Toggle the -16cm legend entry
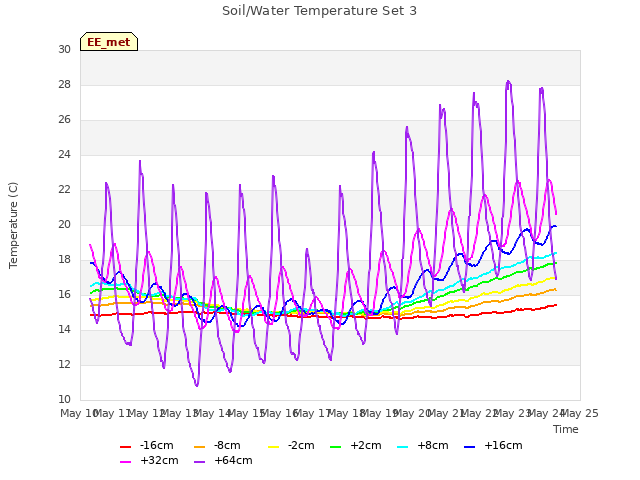The width and height of the screenshot is (640, 480). (147, 445)
